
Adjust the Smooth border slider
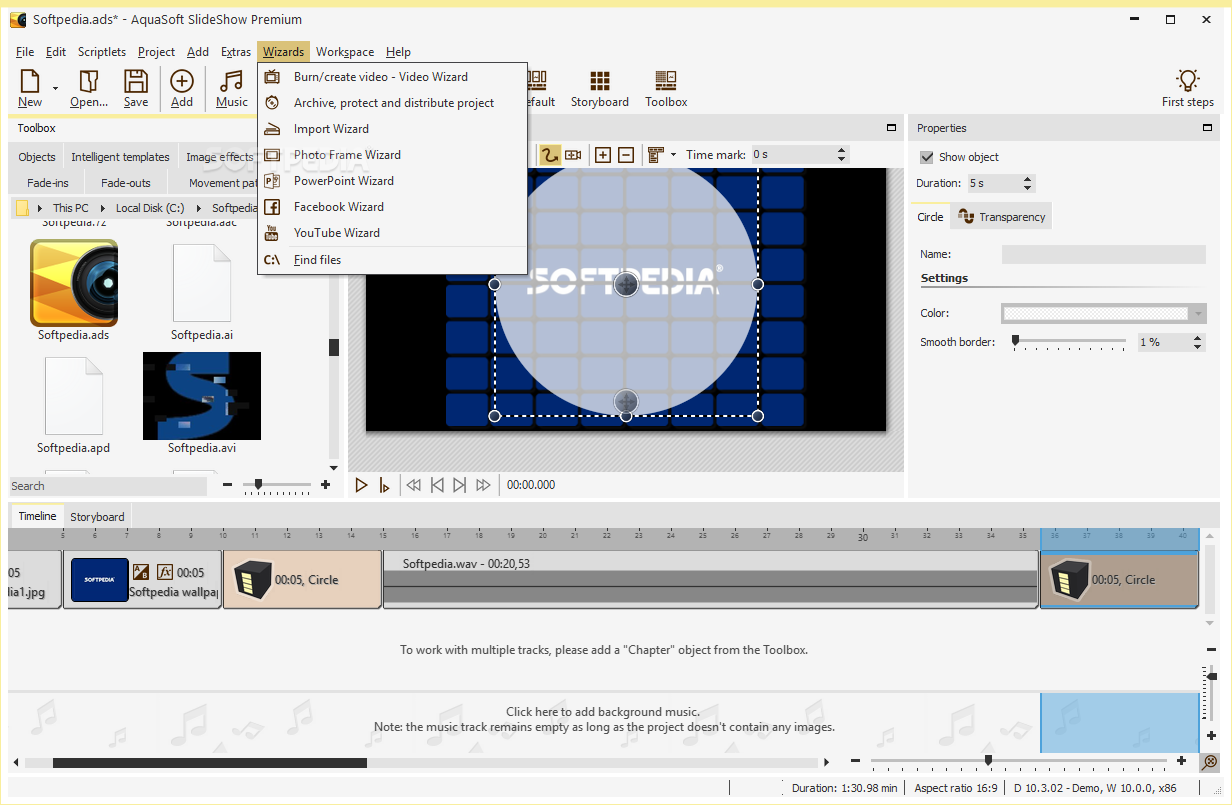1015,341
